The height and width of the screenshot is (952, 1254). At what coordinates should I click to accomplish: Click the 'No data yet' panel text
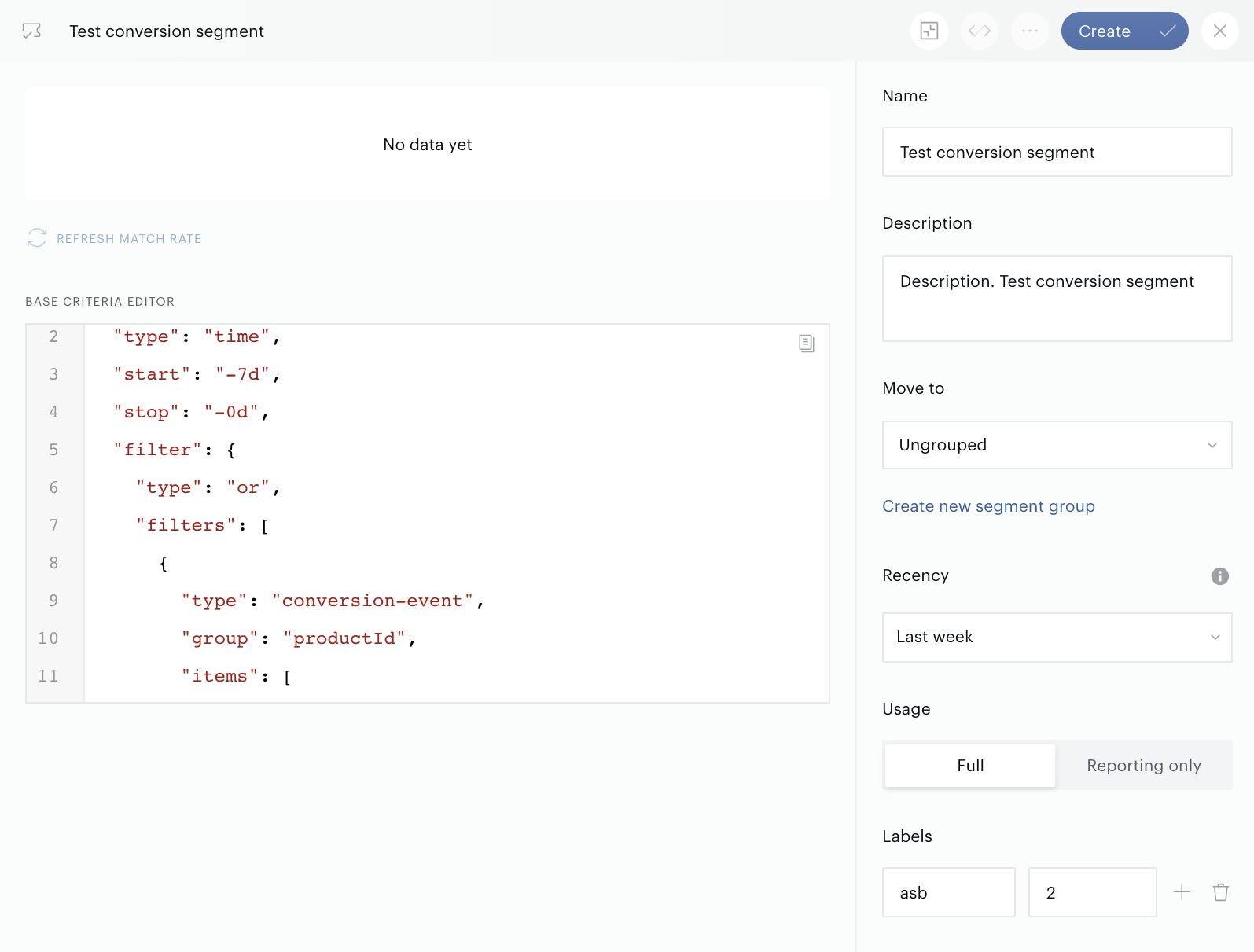click(428, 145)
